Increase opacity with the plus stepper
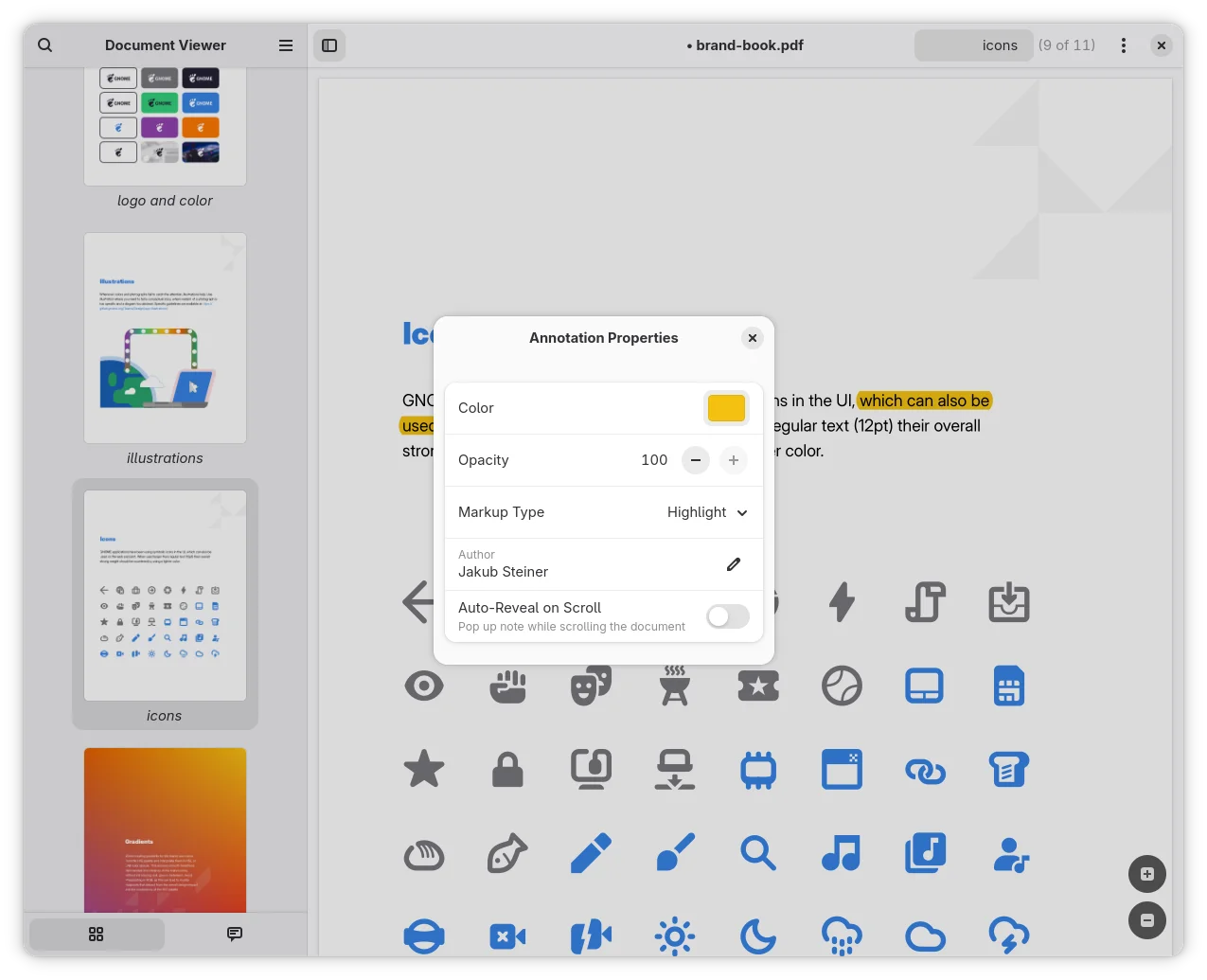Viewport: 1207px width, 980px height. click(x=733, y=460)
